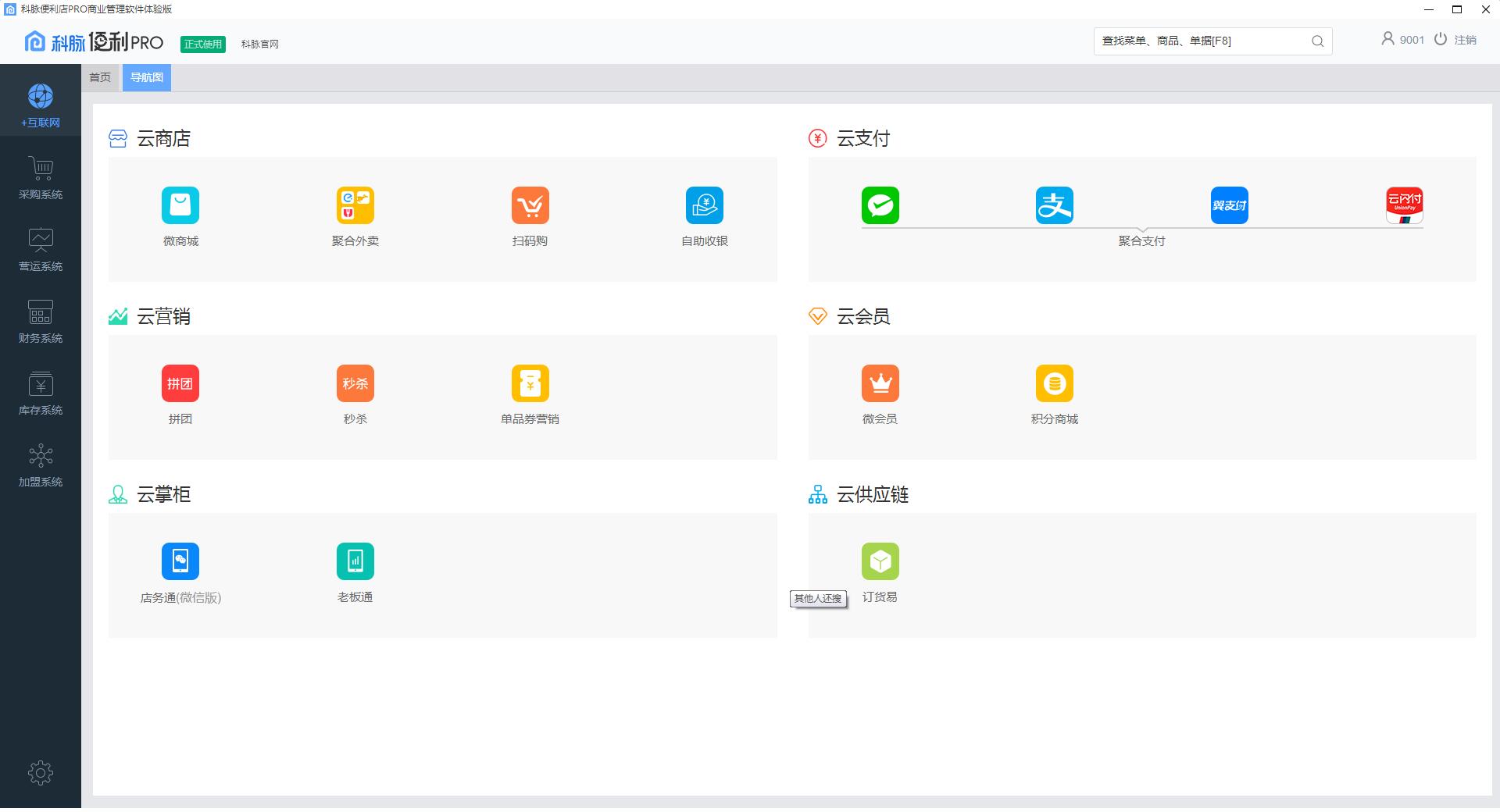Viewport: 1500px width, 812px height.
Task: Switch to the 导航图 tab
Action: coord(147,77)
